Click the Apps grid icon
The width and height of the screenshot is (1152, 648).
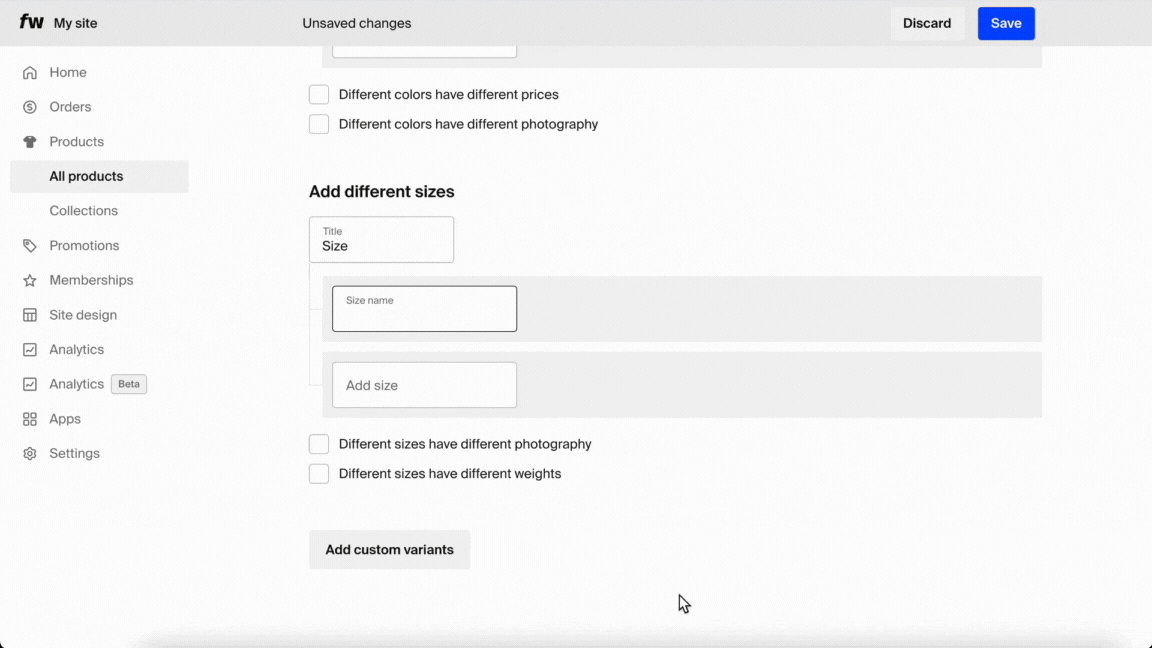pos(28,418)
